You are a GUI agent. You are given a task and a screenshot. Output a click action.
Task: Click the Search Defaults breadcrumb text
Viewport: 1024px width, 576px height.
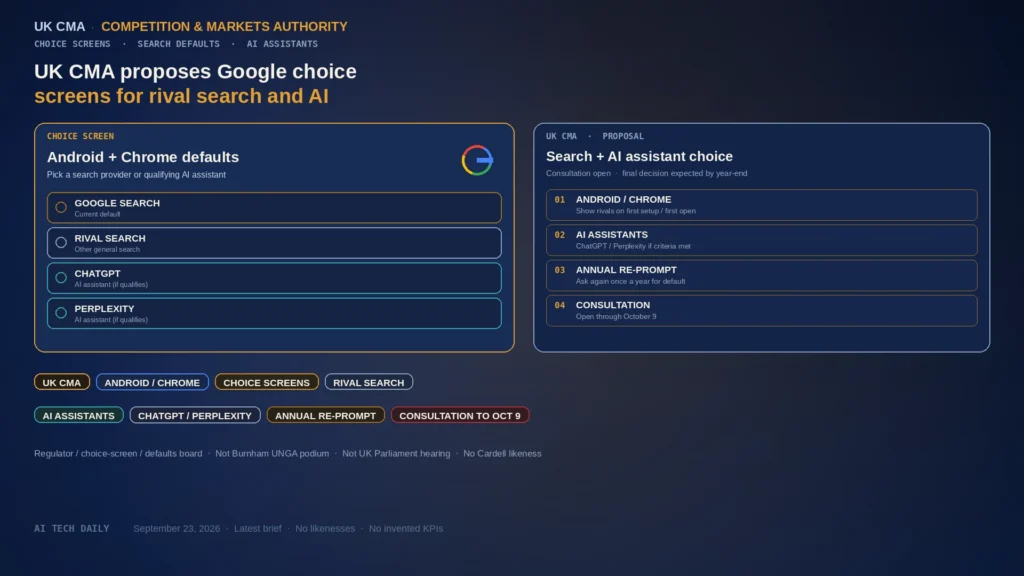(x=178, y=44)
